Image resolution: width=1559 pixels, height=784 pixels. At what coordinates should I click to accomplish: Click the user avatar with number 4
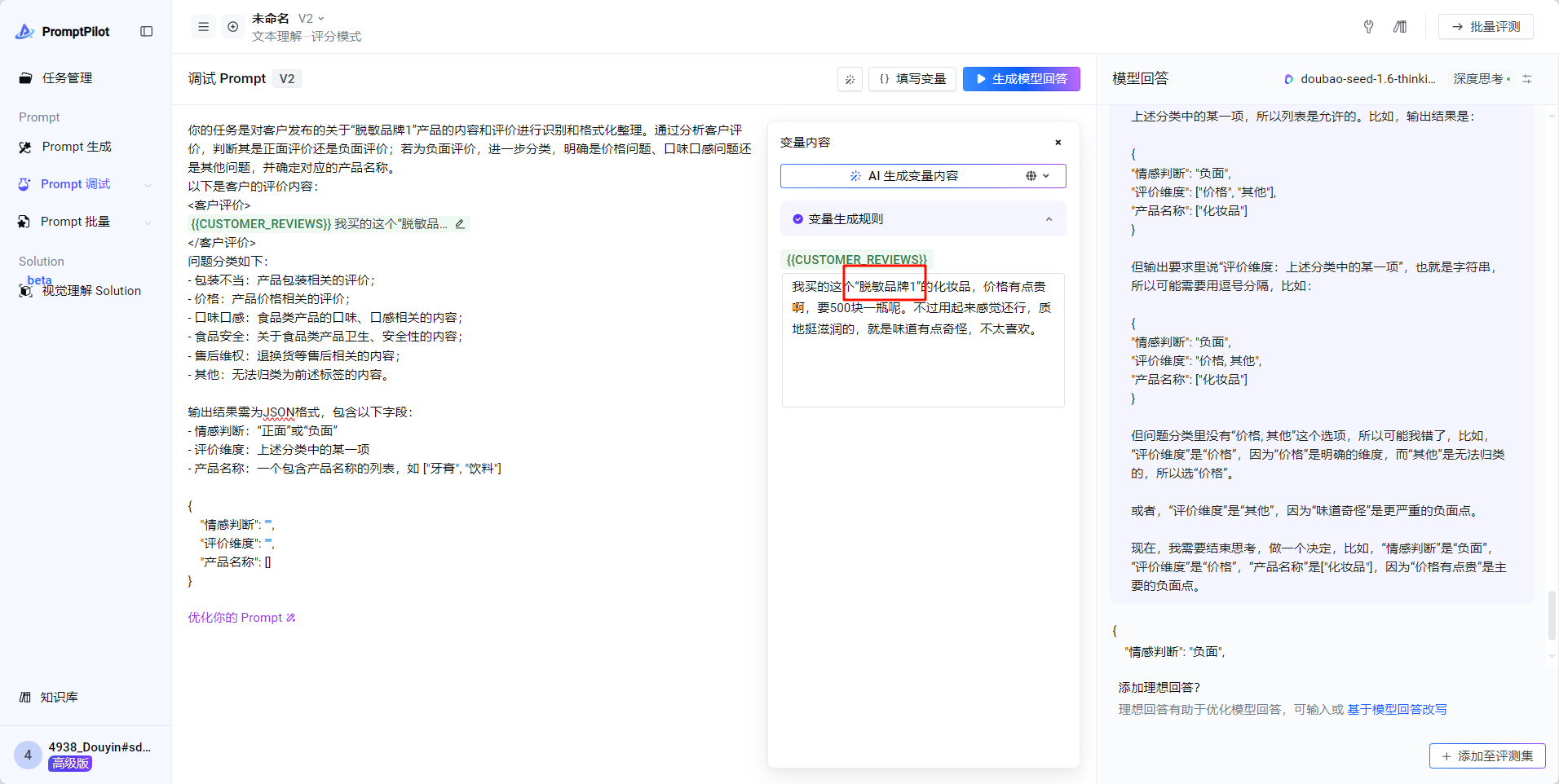28,755
